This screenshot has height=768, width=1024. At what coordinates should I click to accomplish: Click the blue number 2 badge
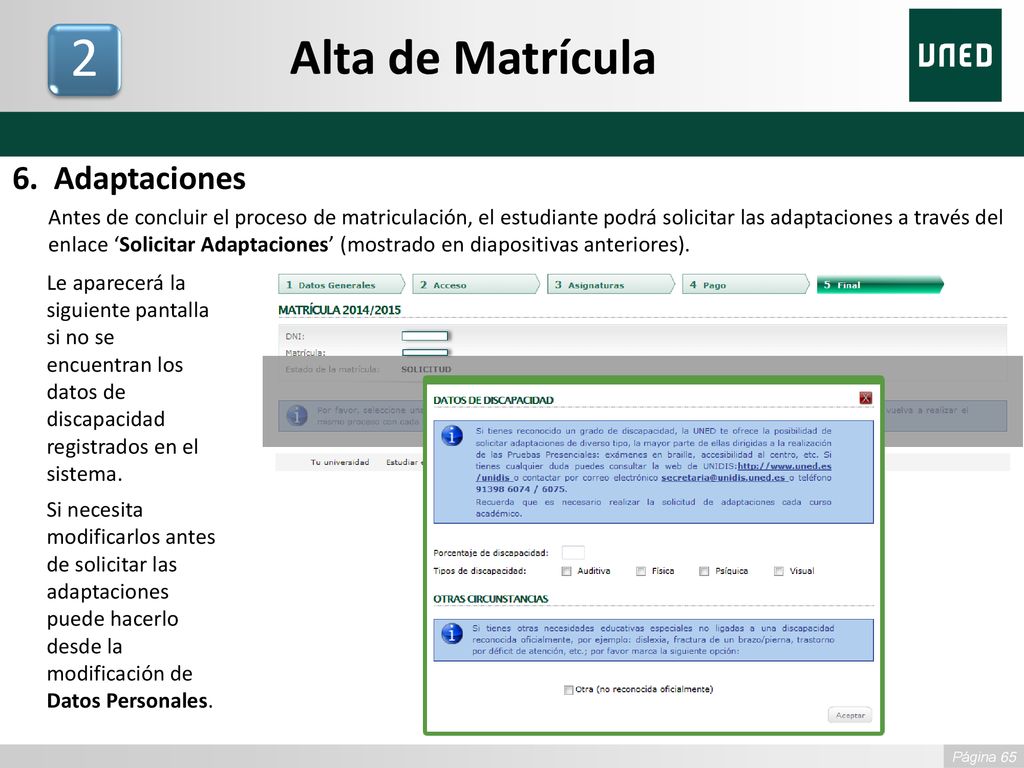[84, 60]
